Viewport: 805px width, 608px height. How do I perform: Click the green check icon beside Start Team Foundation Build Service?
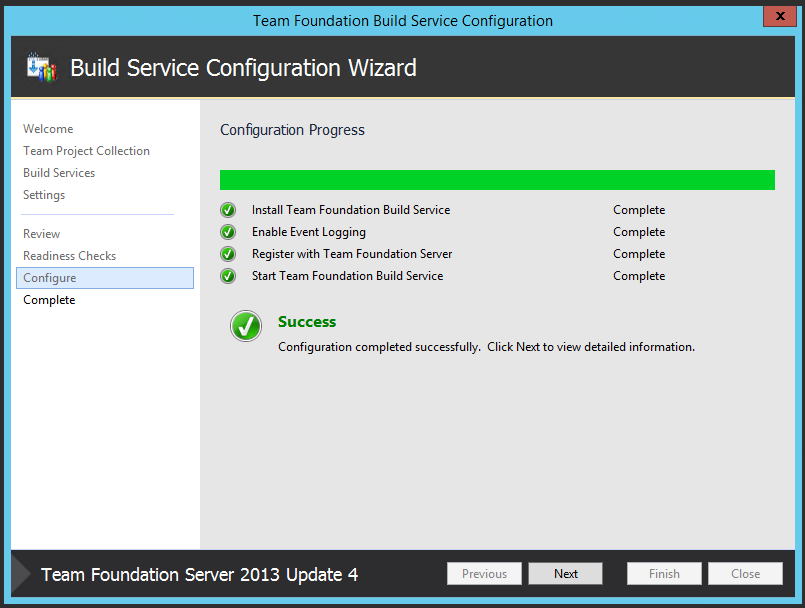228,276
